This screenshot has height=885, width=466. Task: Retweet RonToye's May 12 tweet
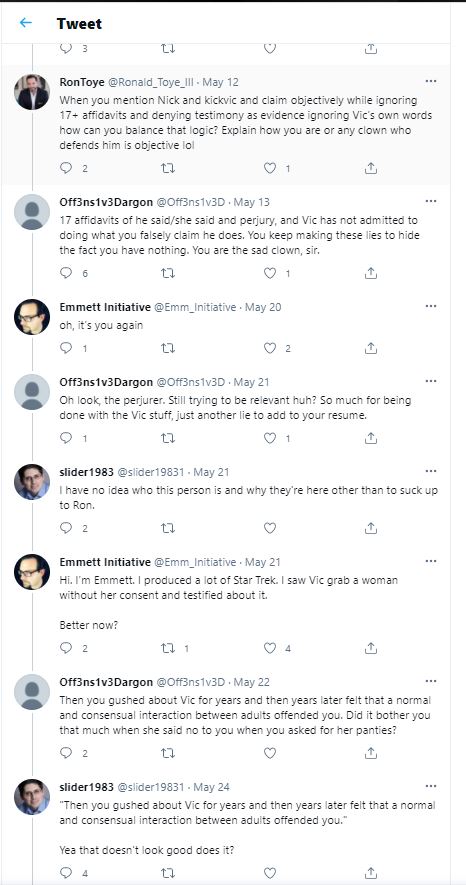[168, 168]
